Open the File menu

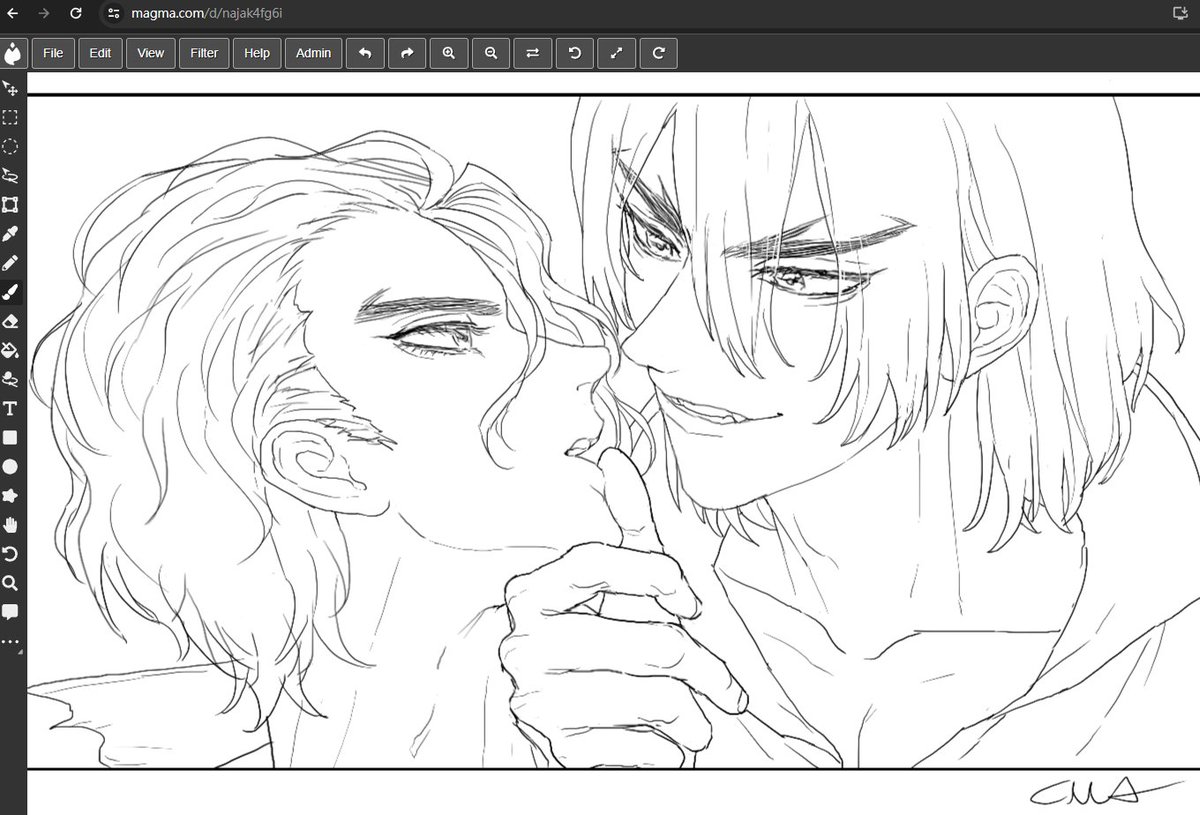point(53,53)
